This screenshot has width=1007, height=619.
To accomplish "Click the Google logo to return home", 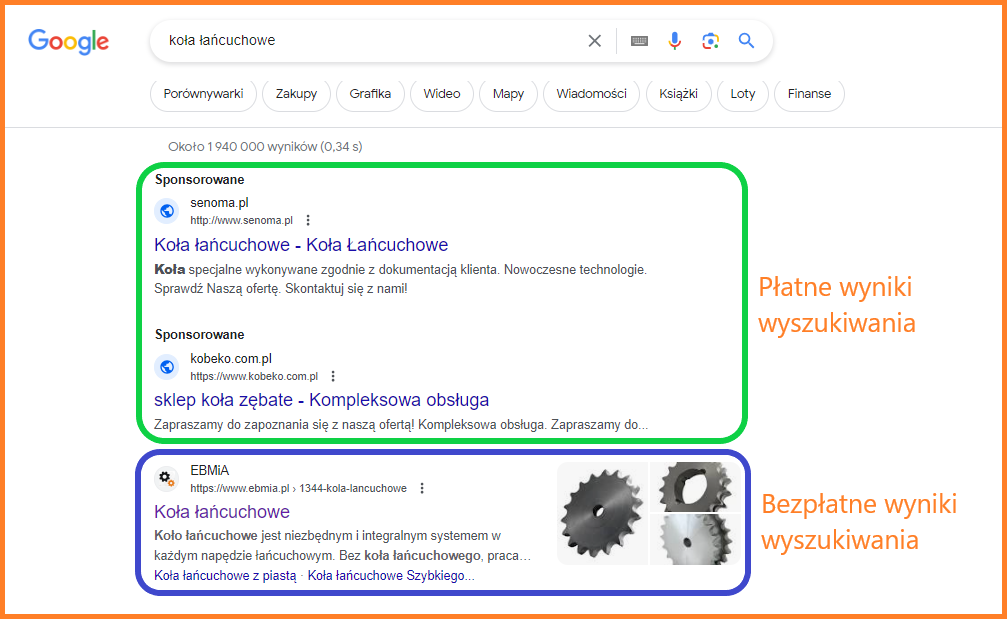I will [x=68, y=41].
